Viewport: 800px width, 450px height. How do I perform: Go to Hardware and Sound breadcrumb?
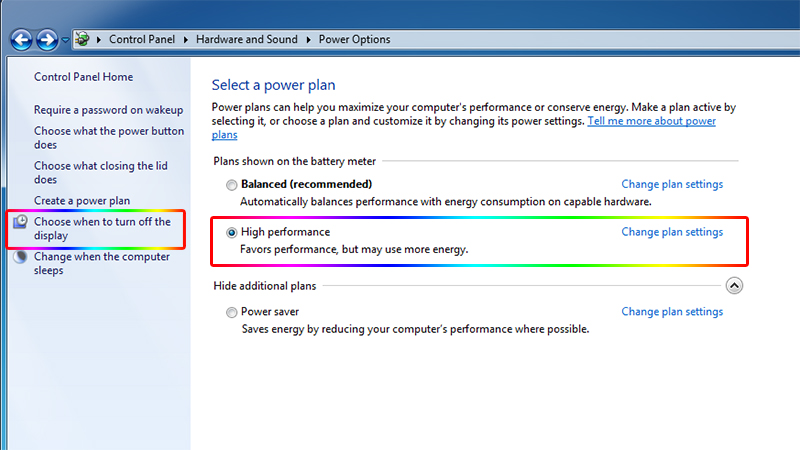246,39
